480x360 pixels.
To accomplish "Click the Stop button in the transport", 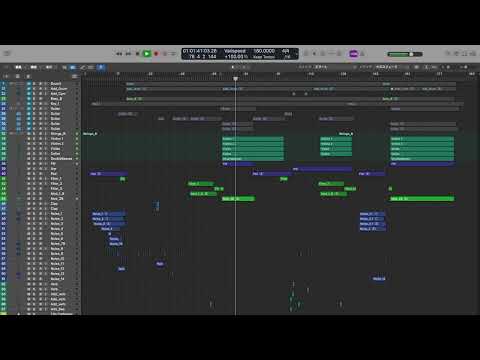I will tap(137, 54).
